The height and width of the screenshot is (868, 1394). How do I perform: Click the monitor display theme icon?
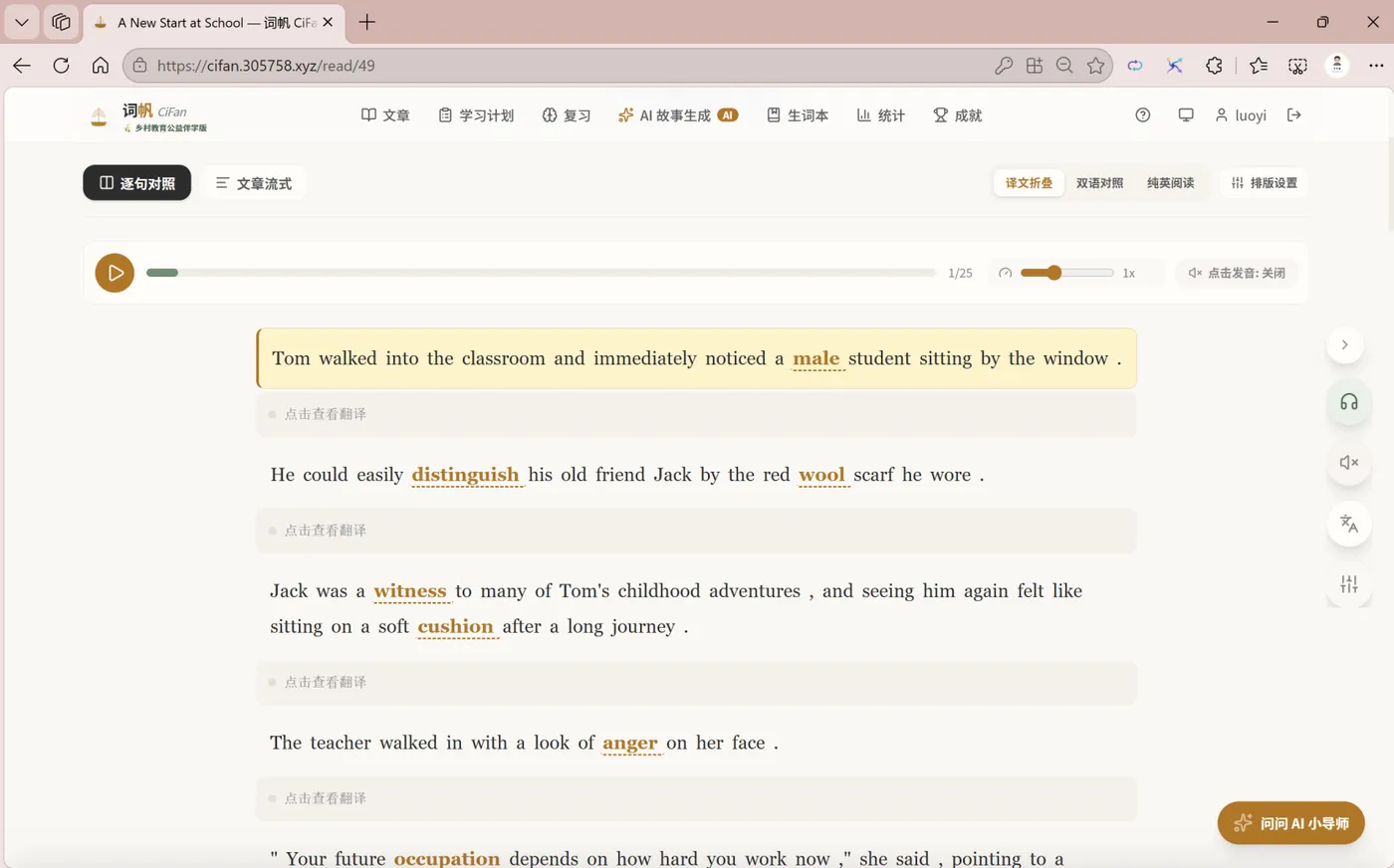pyautogui.click(x=1186, y=115)
